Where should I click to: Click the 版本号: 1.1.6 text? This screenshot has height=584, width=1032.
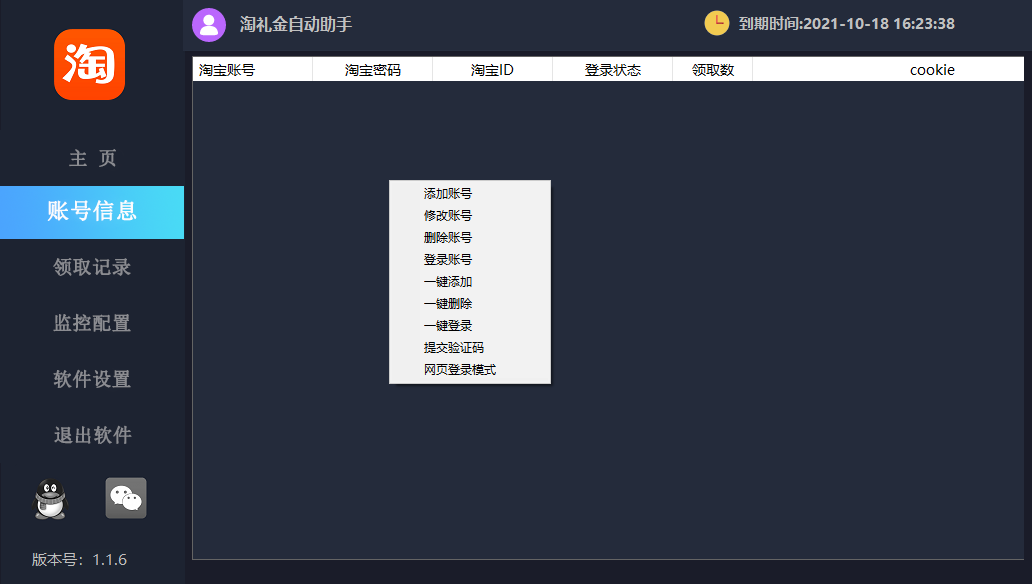(x=79, y=560)
